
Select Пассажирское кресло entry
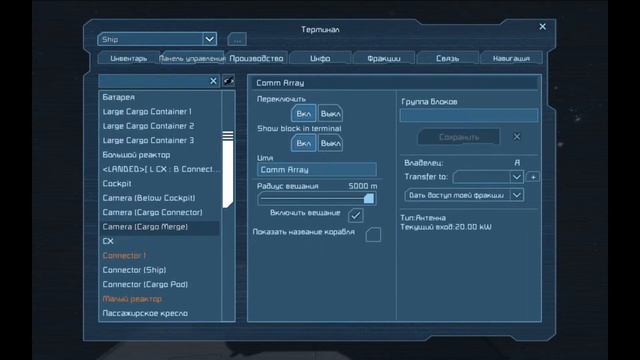point(159,313)
